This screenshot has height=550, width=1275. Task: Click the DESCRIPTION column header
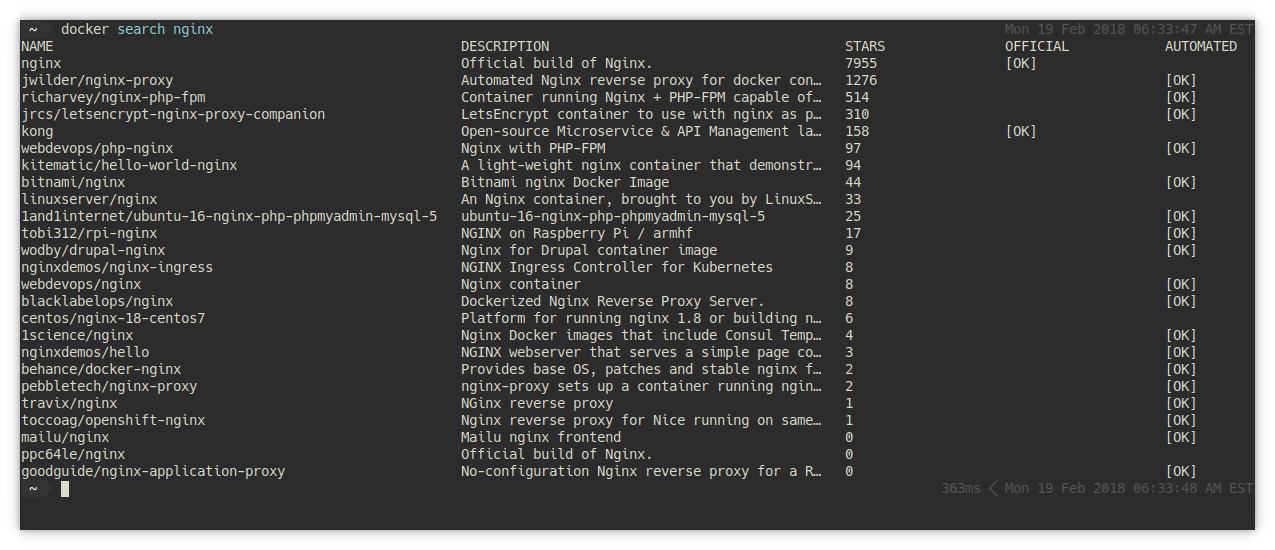pyautogui.click(x=505, y=46)
